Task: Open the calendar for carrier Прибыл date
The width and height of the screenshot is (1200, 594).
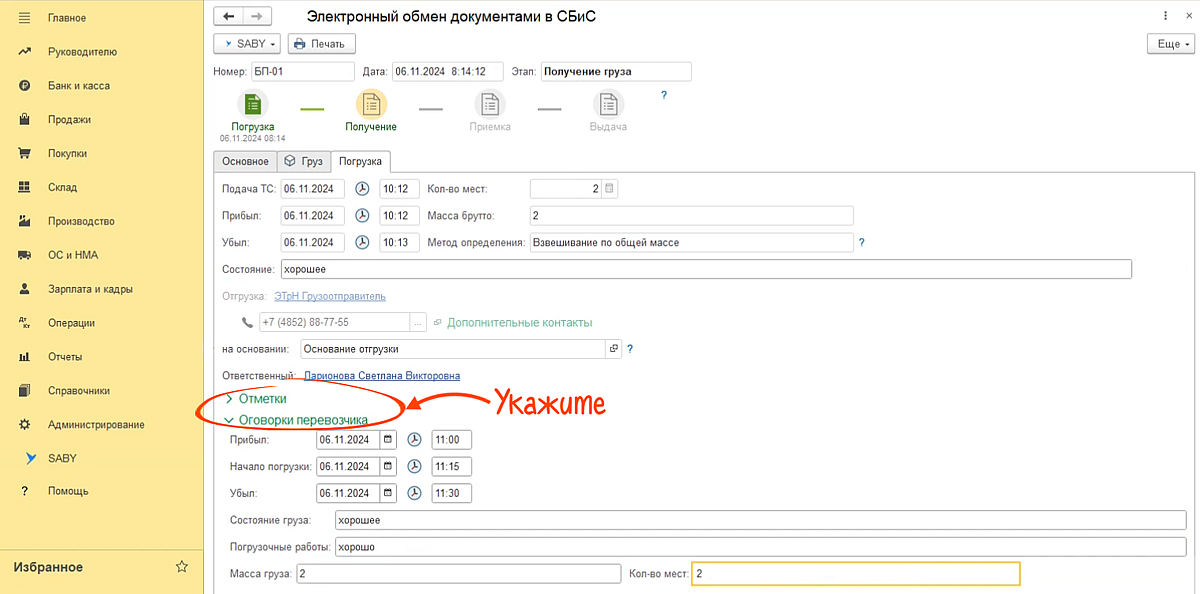Action: 388,440
